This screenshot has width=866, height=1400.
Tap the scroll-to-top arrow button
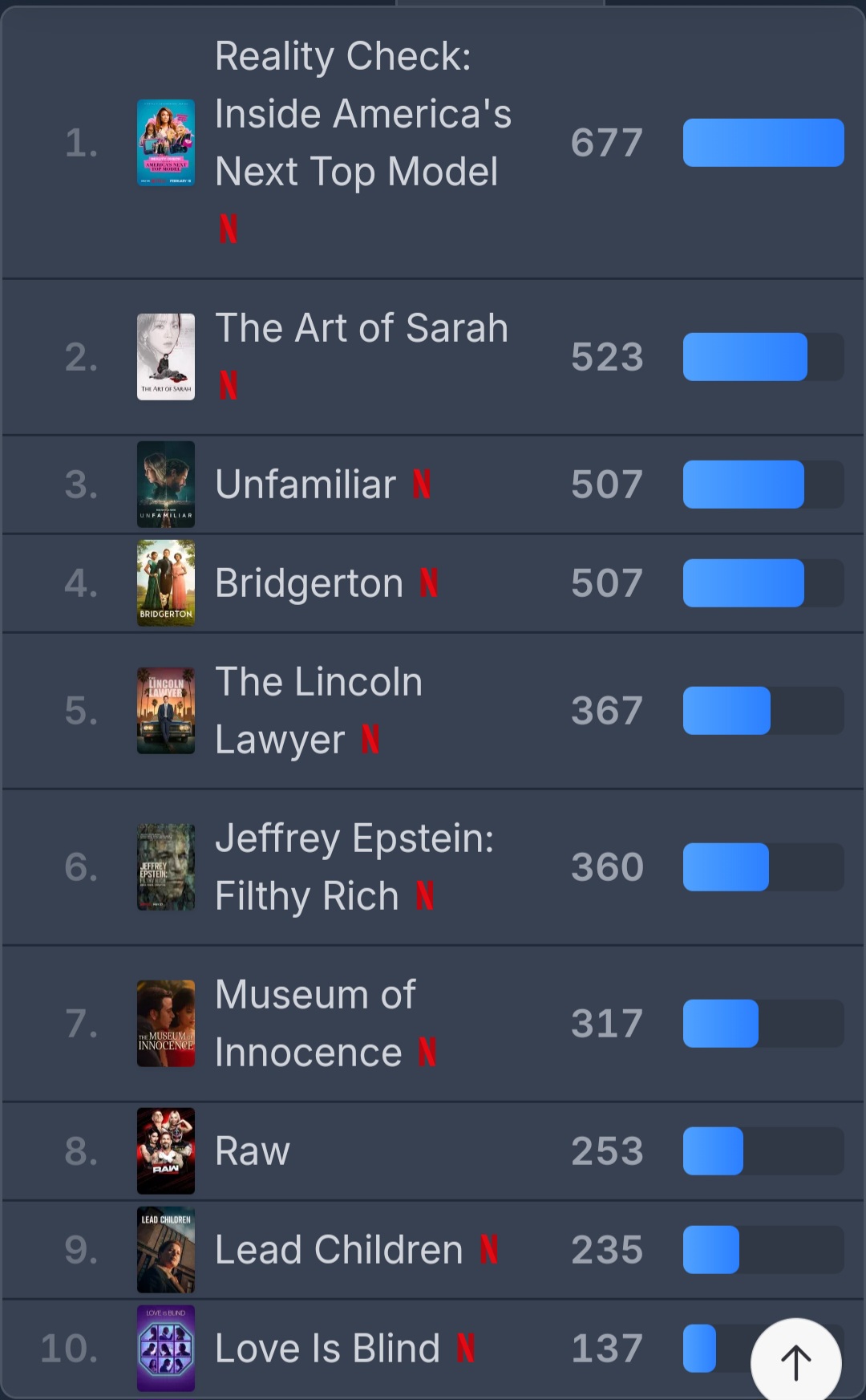coord(795,1362)
